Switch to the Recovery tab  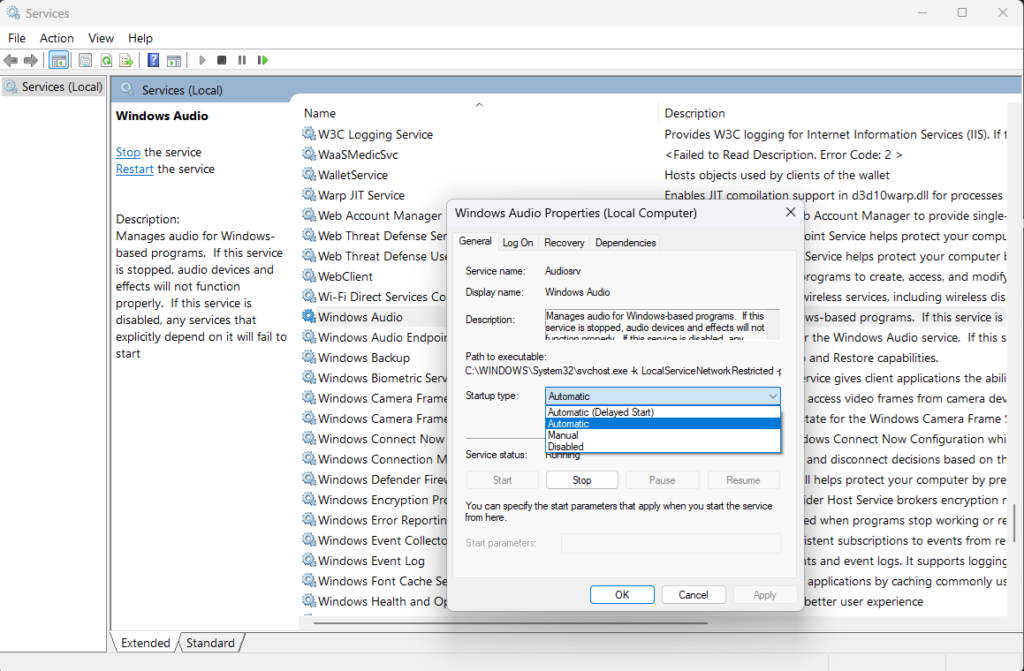564,242
